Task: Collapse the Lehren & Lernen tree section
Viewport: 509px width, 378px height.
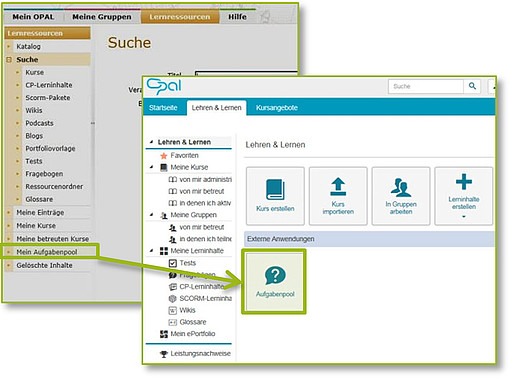Action: (x=151, y=142)
